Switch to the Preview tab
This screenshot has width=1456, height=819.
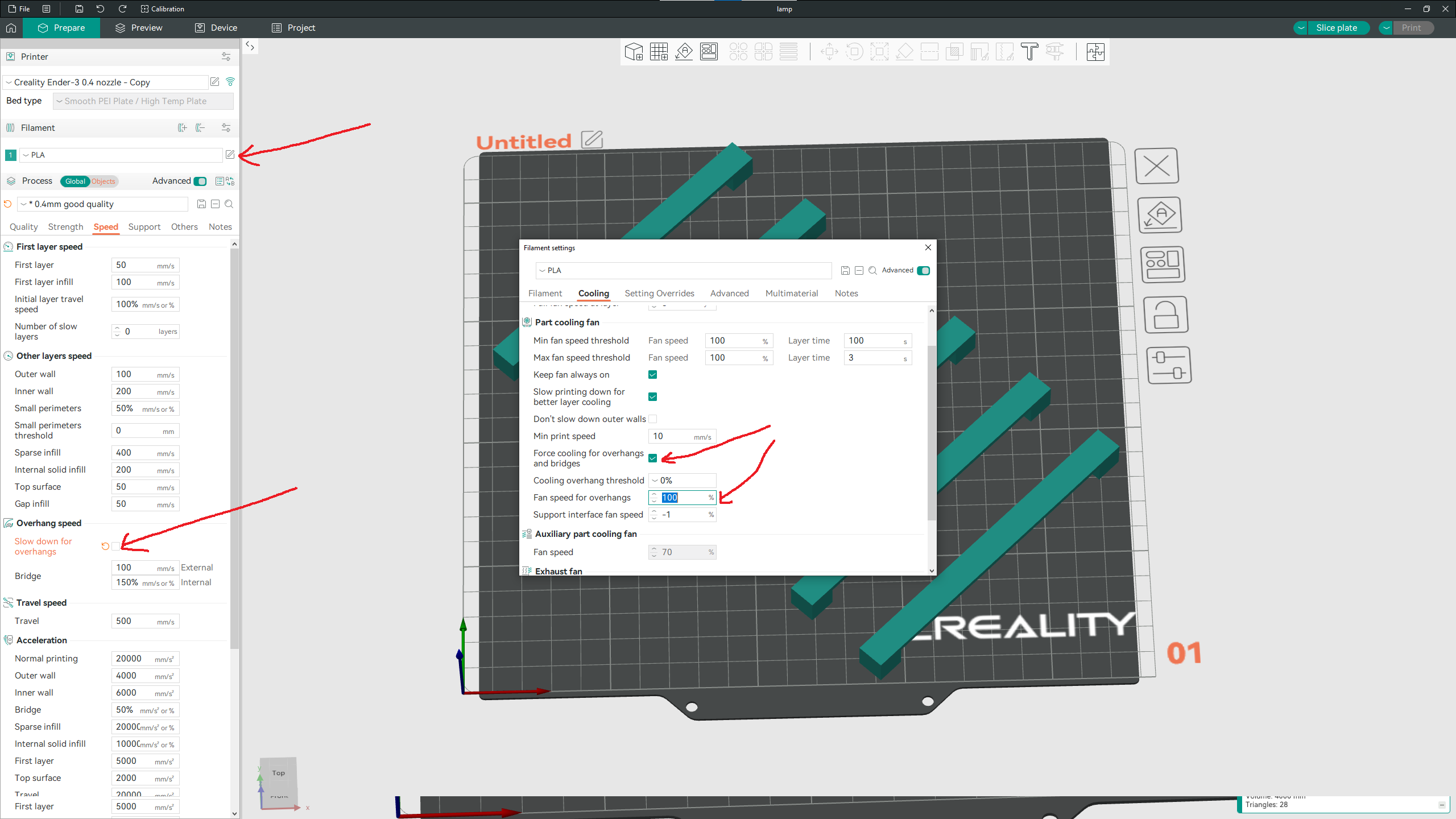pyautogui.click(x=139, y=28)
